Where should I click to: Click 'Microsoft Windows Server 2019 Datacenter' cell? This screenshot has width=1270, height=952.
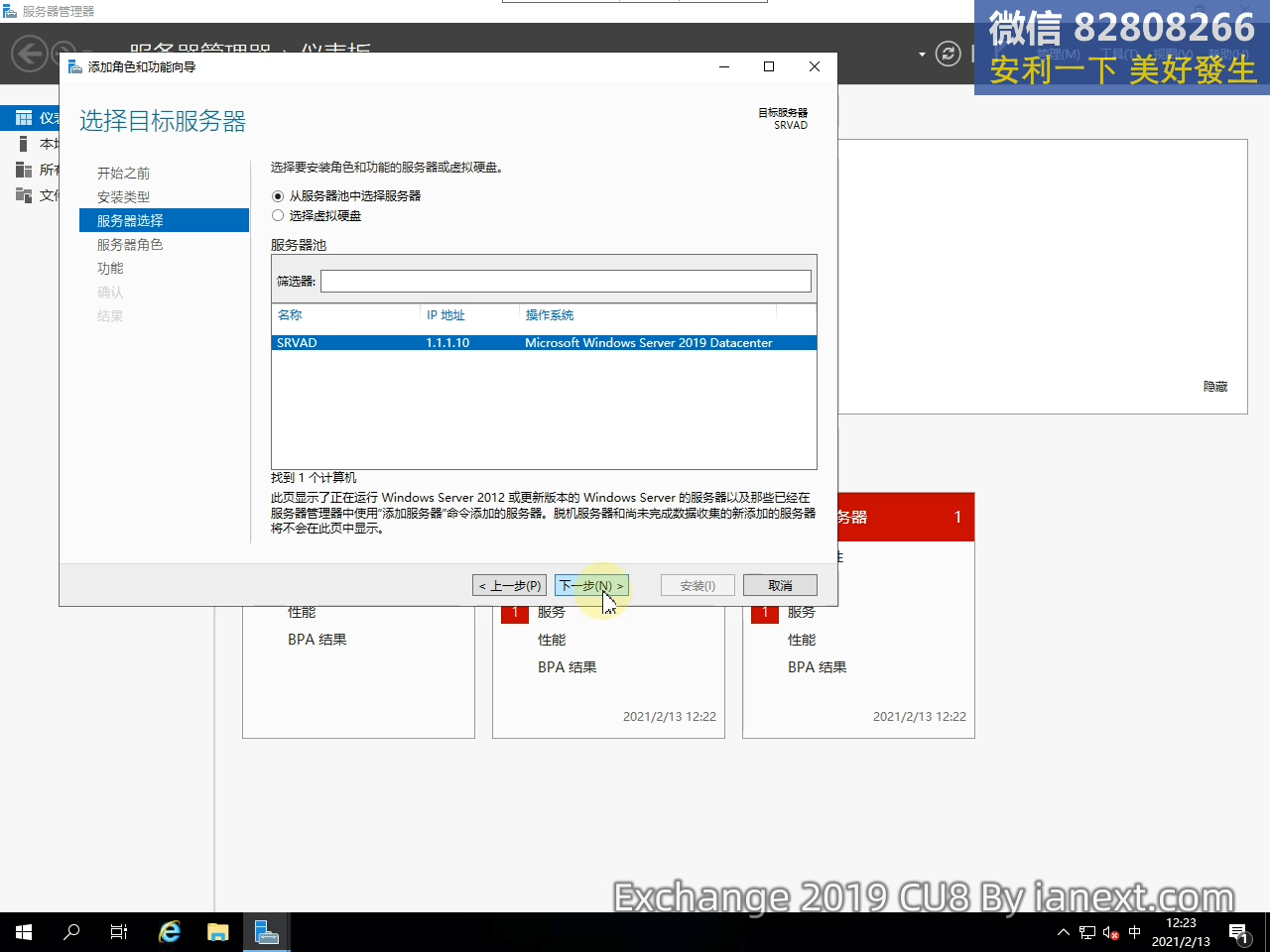click(x=649, y=343)
